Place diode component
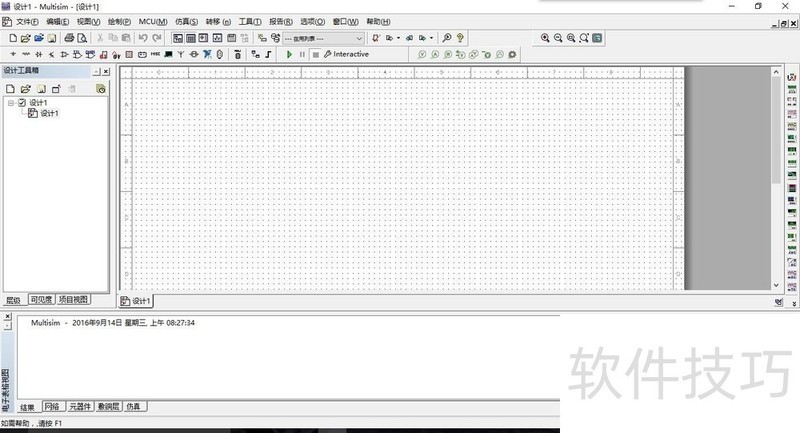Viewport: 800px width, 433px height. 39,54
